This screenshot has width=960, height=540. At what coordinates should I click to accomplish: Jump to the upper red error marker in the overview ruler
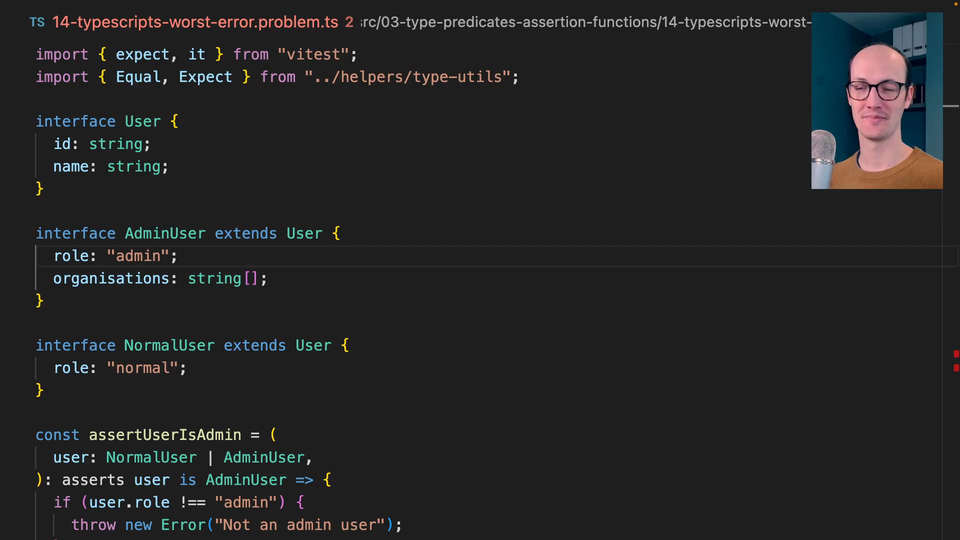point(956,354)
